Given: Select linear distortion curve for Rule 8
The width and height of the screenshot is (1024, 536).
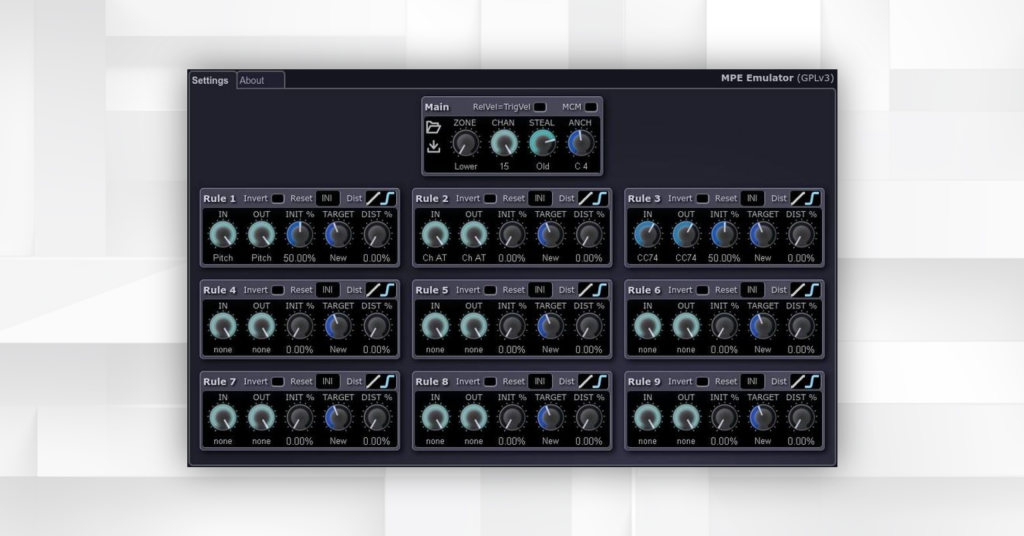Looking at the screenshot, I should point(586,381).
